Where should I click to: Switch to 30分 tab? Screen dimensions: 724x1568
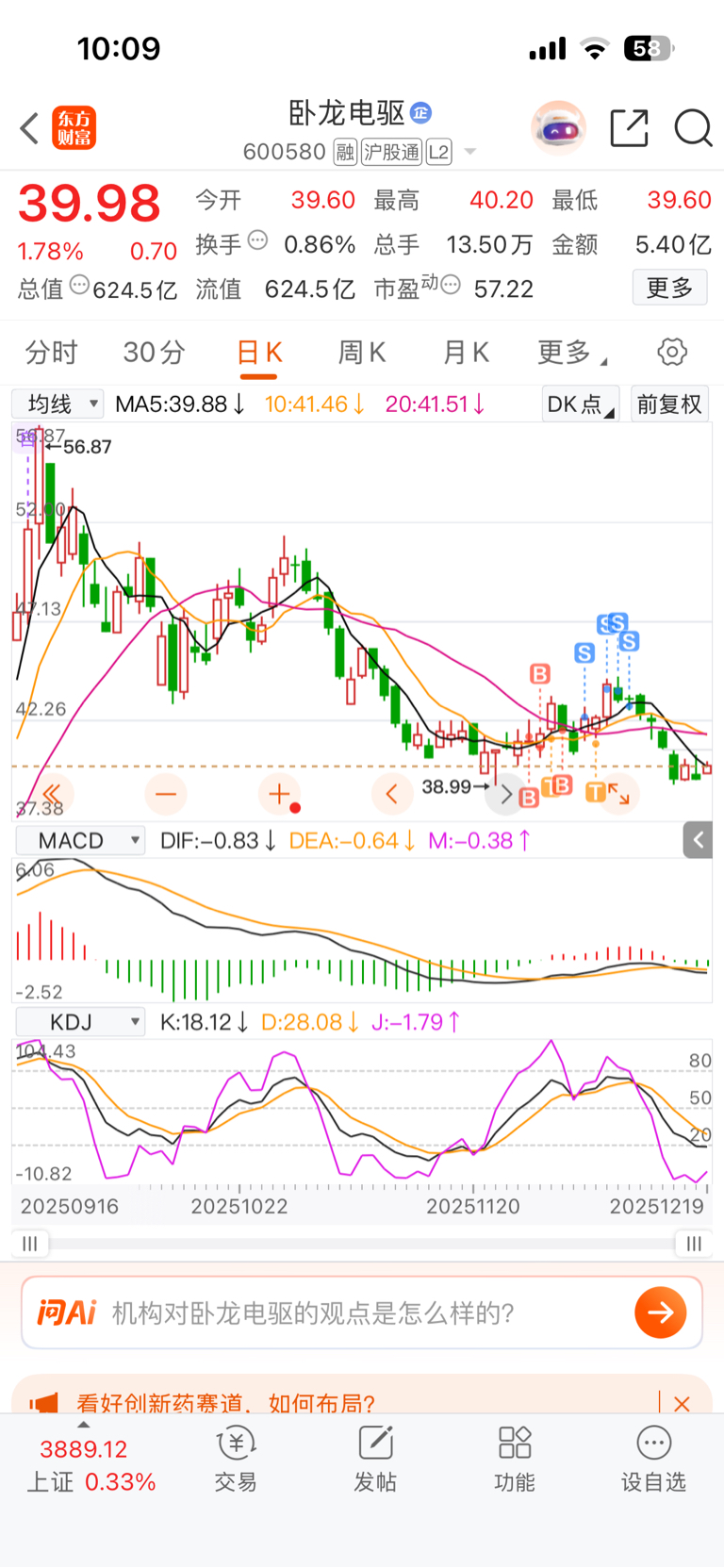click(x=154, y=353)
